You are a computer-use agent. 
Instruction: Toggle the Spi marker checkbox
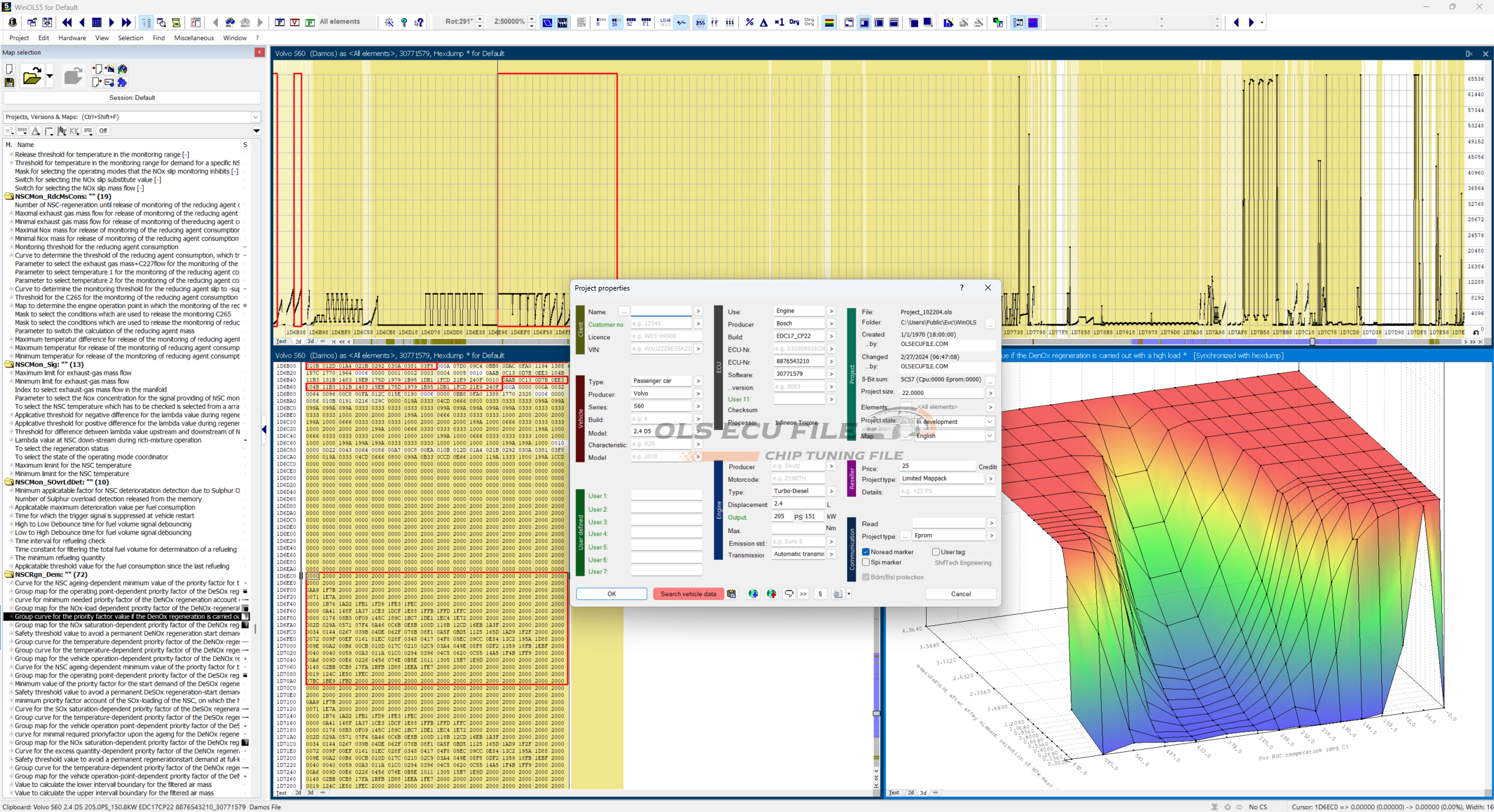click(x=866, y=562)
